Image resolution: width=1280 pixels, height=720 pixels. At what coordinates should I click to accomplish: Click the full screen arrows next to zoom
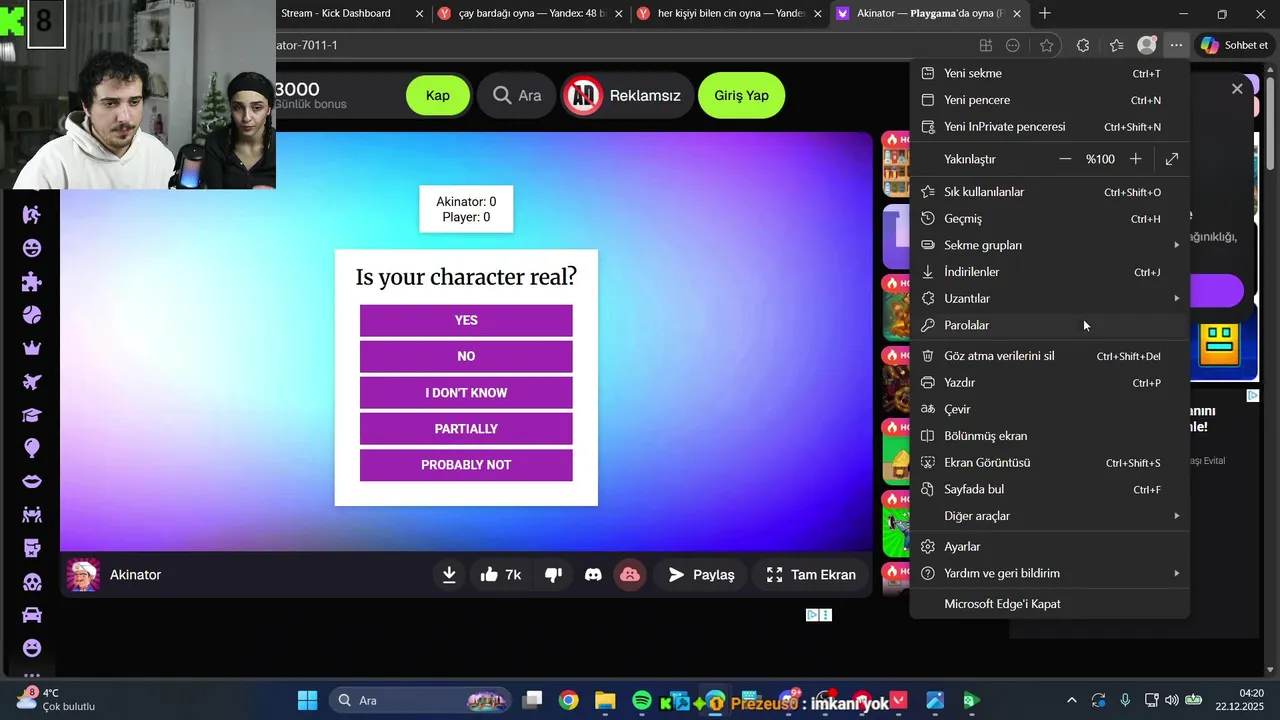click(1172, 159)
